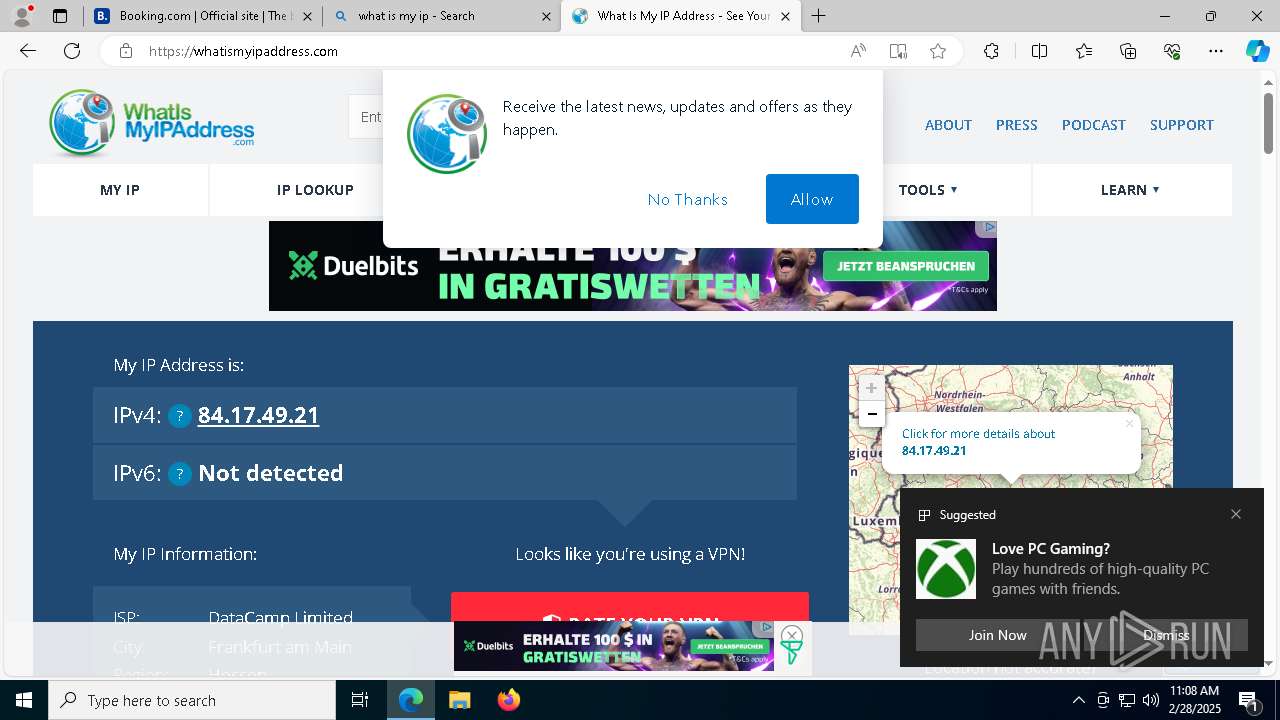Click the top Duelbits banner ad
Screen dimensions: 1280x720
[x=632, y=266]
